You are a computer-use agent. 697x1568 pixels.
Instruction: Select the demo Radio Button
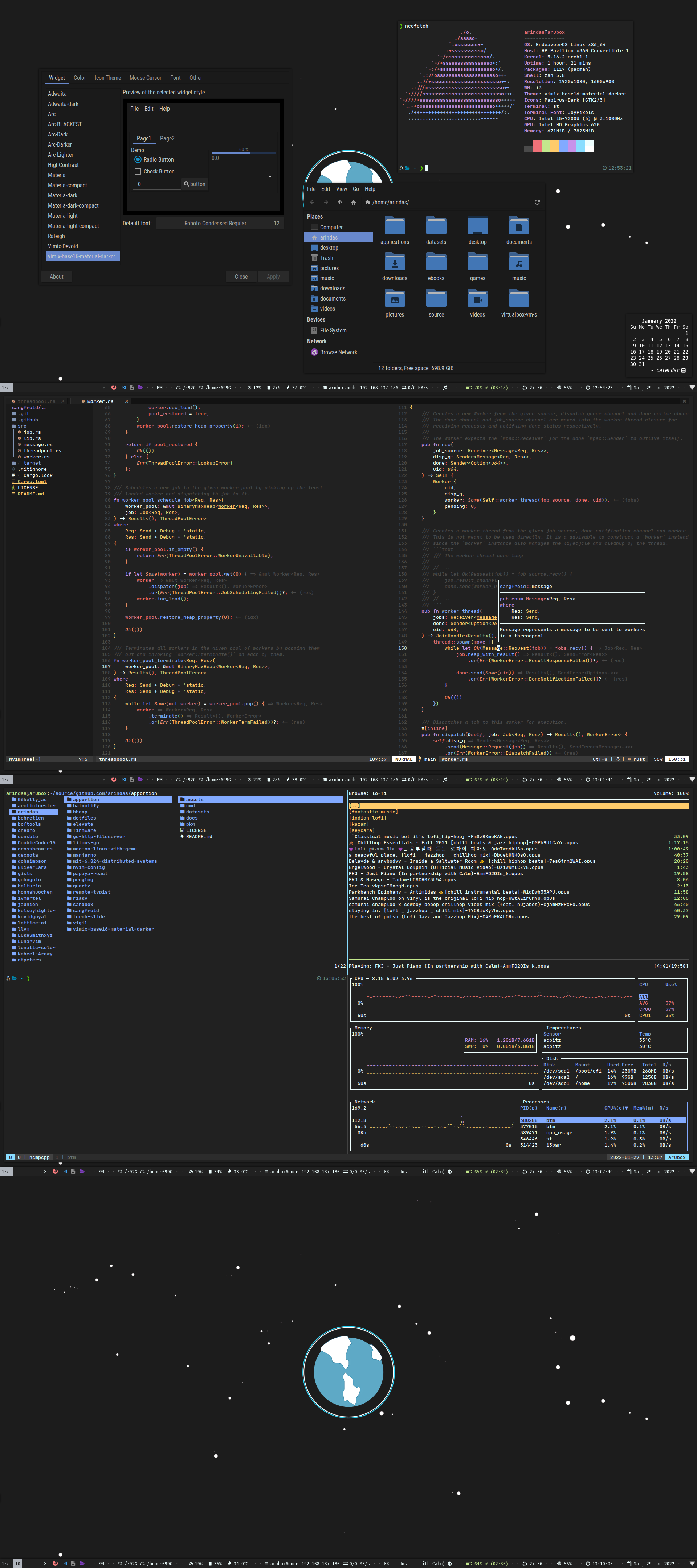[138, 159]
